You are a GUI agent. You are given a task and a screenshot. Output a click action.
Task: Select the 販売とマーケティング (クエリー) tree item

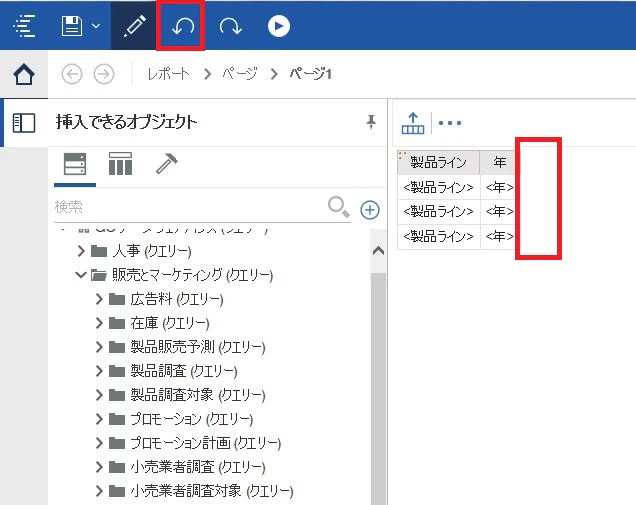[193, 275]
